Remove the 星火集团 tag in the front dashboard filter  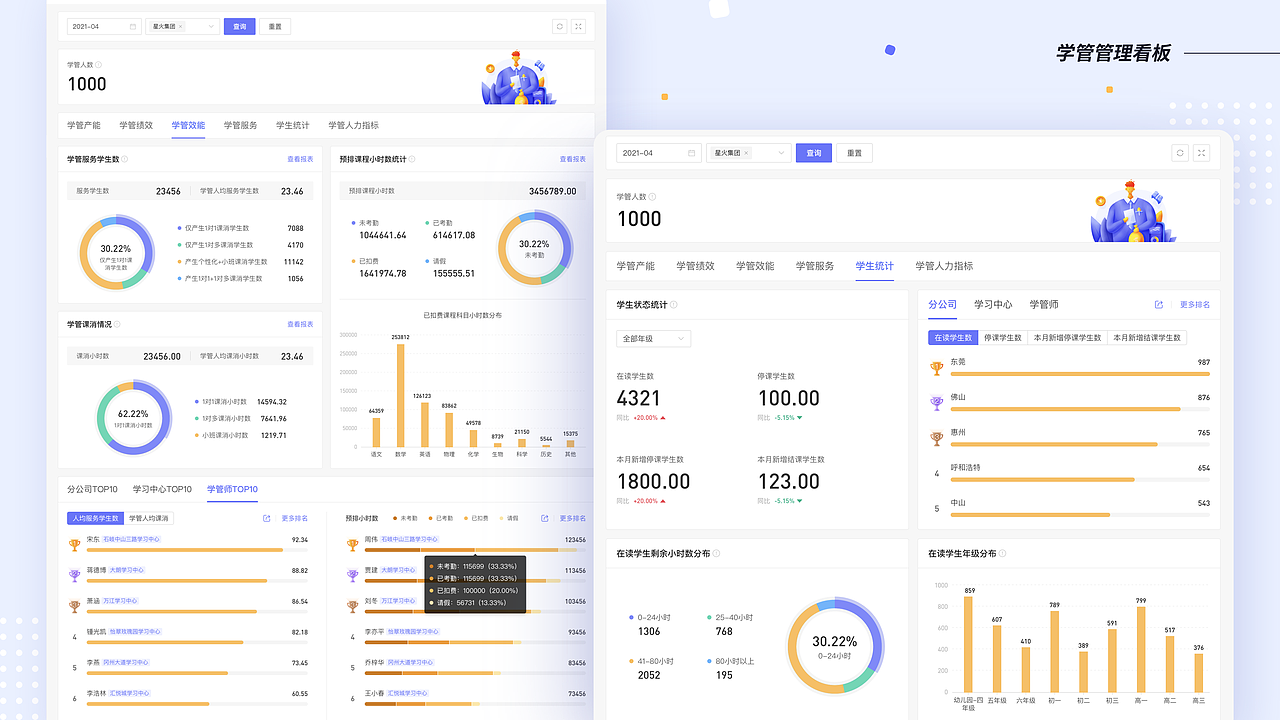pyautogui.click(x=746, y=153)
